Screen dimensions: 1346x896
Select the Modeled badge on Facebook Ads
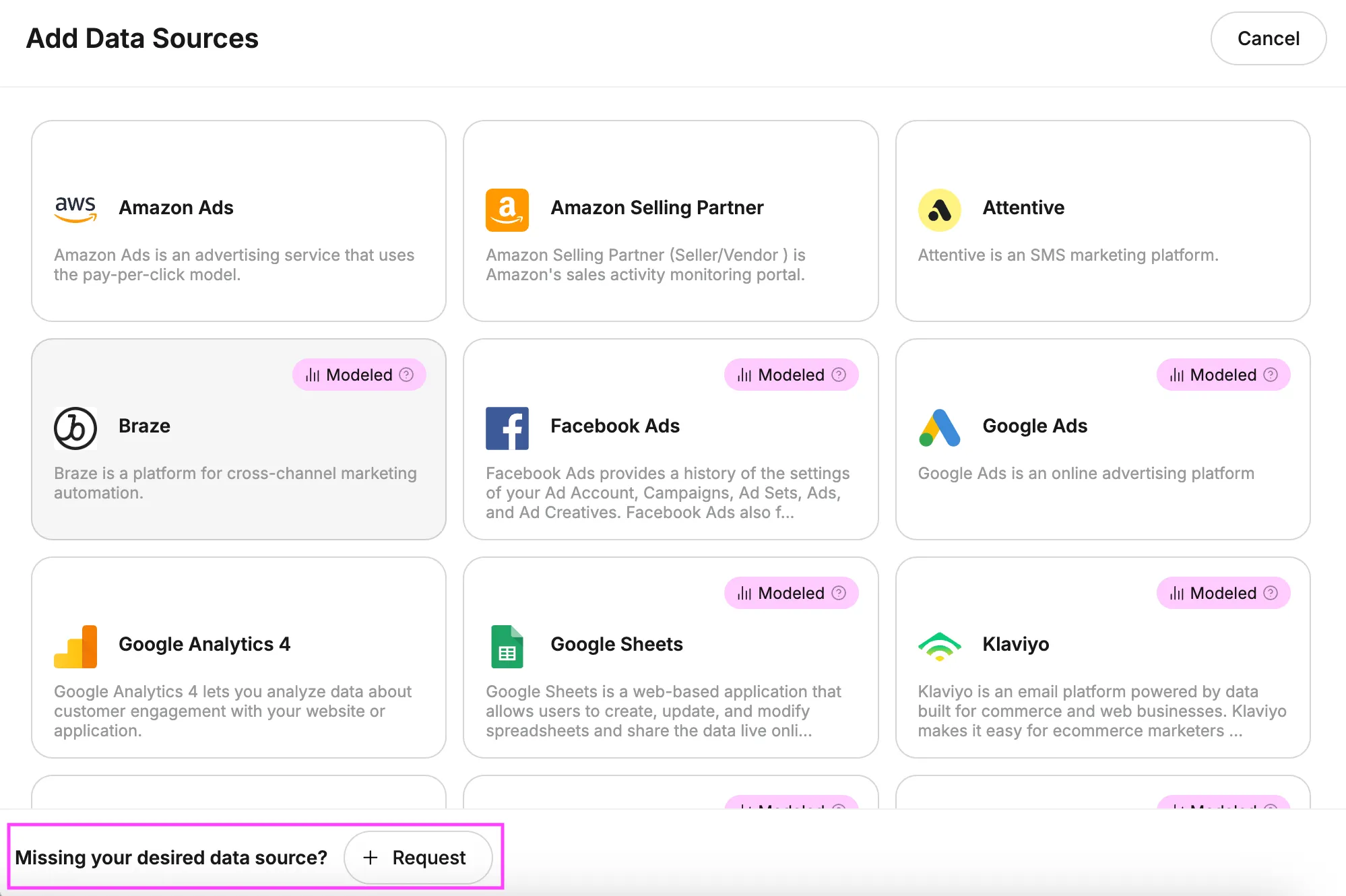pyautogui.click(x=791, y=375)
